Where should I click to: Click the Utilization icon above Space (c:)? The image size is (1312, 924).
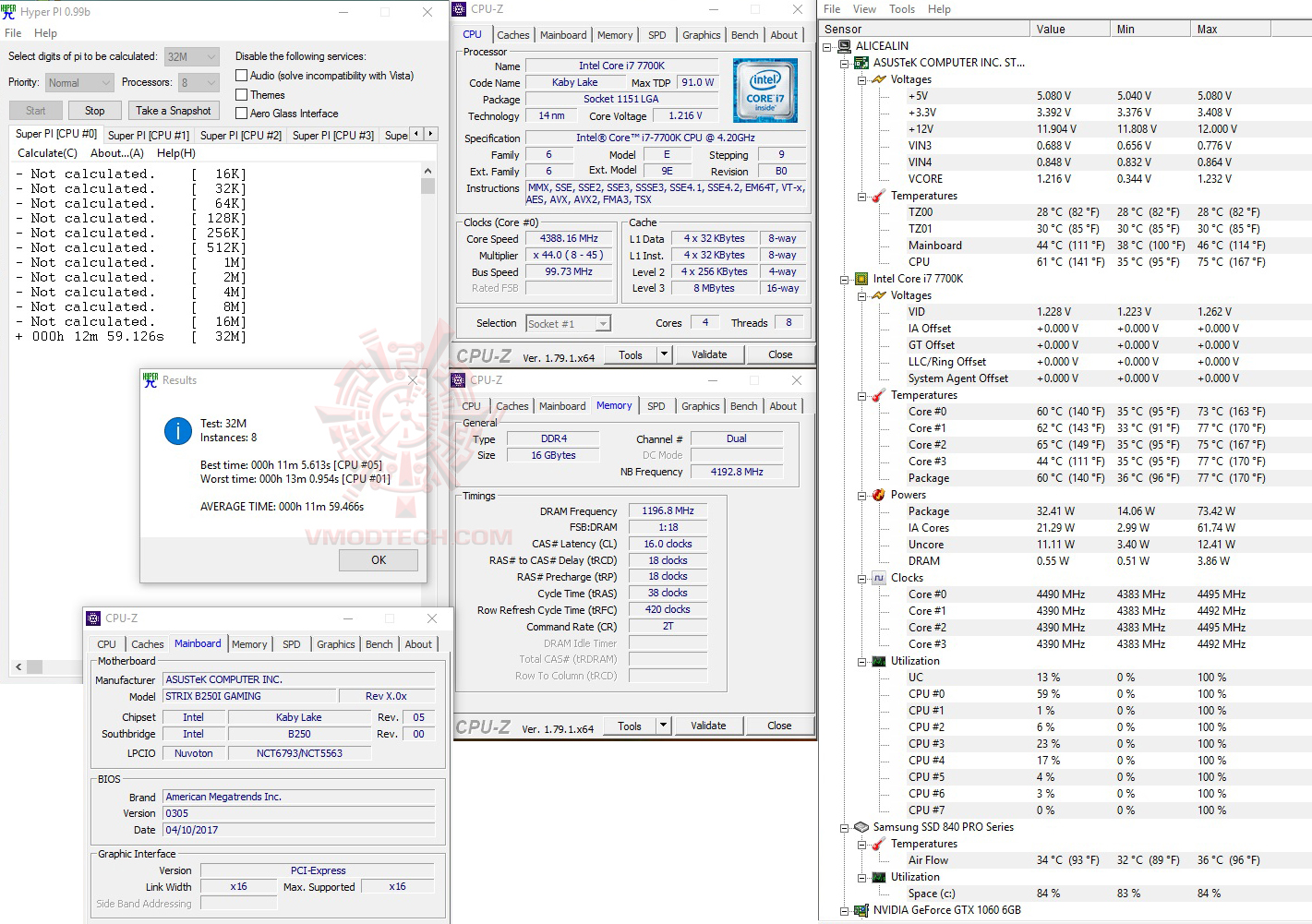[879, 877]
